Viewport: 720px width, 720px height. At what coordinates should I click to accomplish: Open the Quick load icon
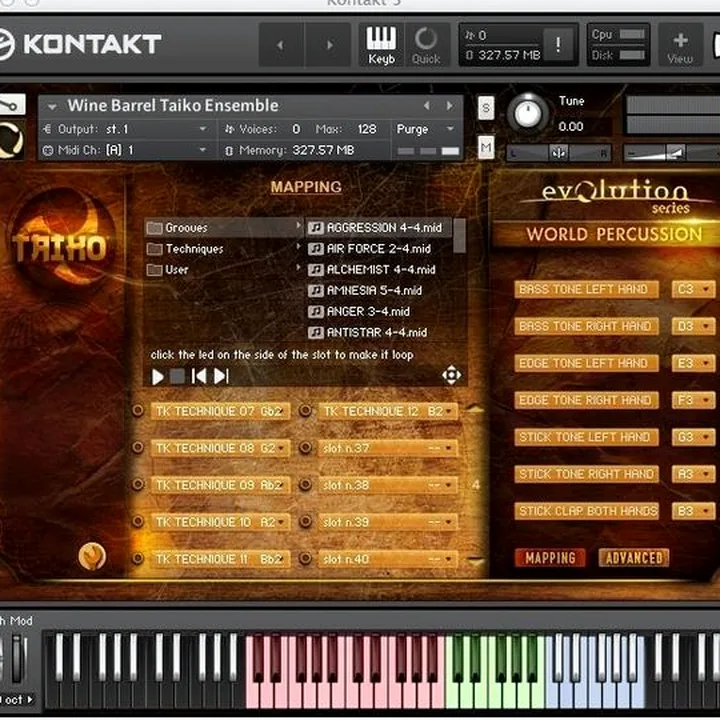tap(426, 45)
